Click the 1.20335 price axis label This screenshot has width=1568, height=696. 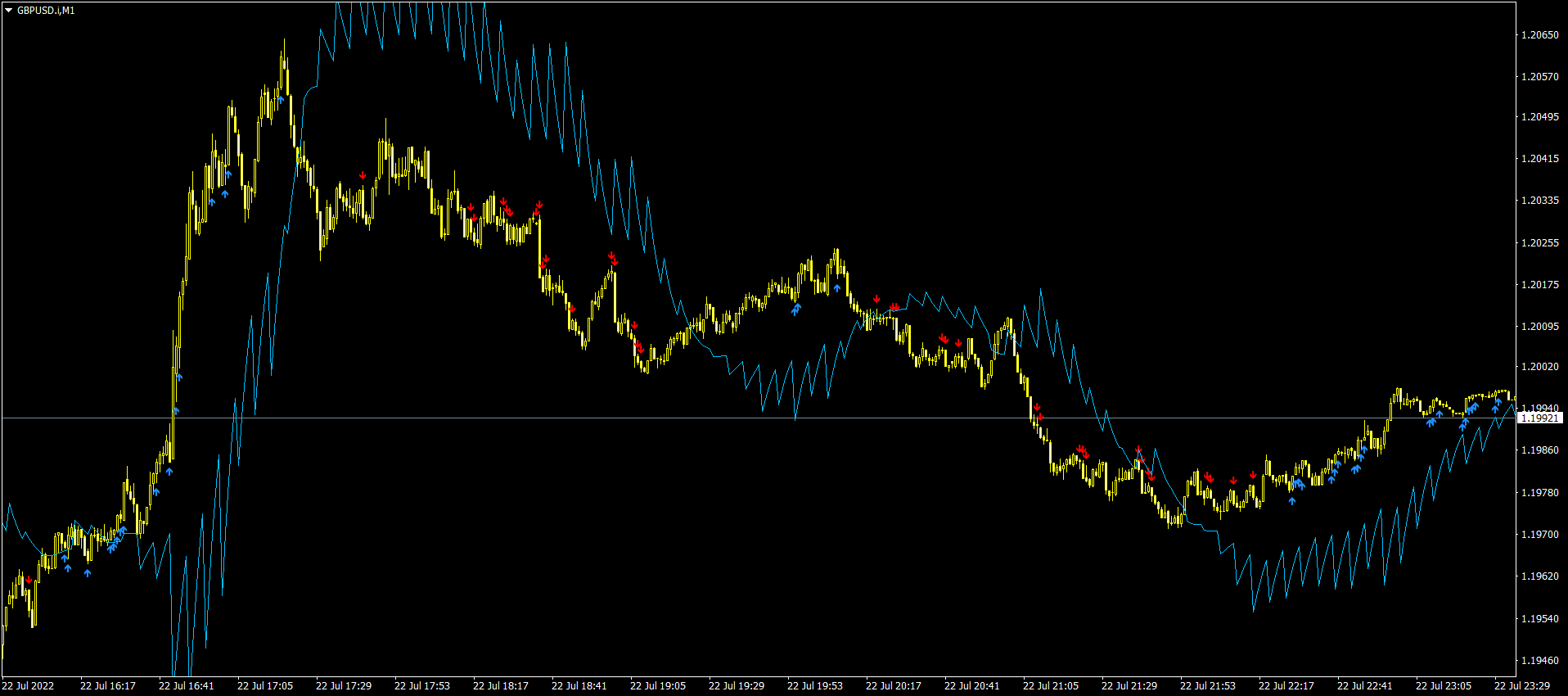[1540, 201]
